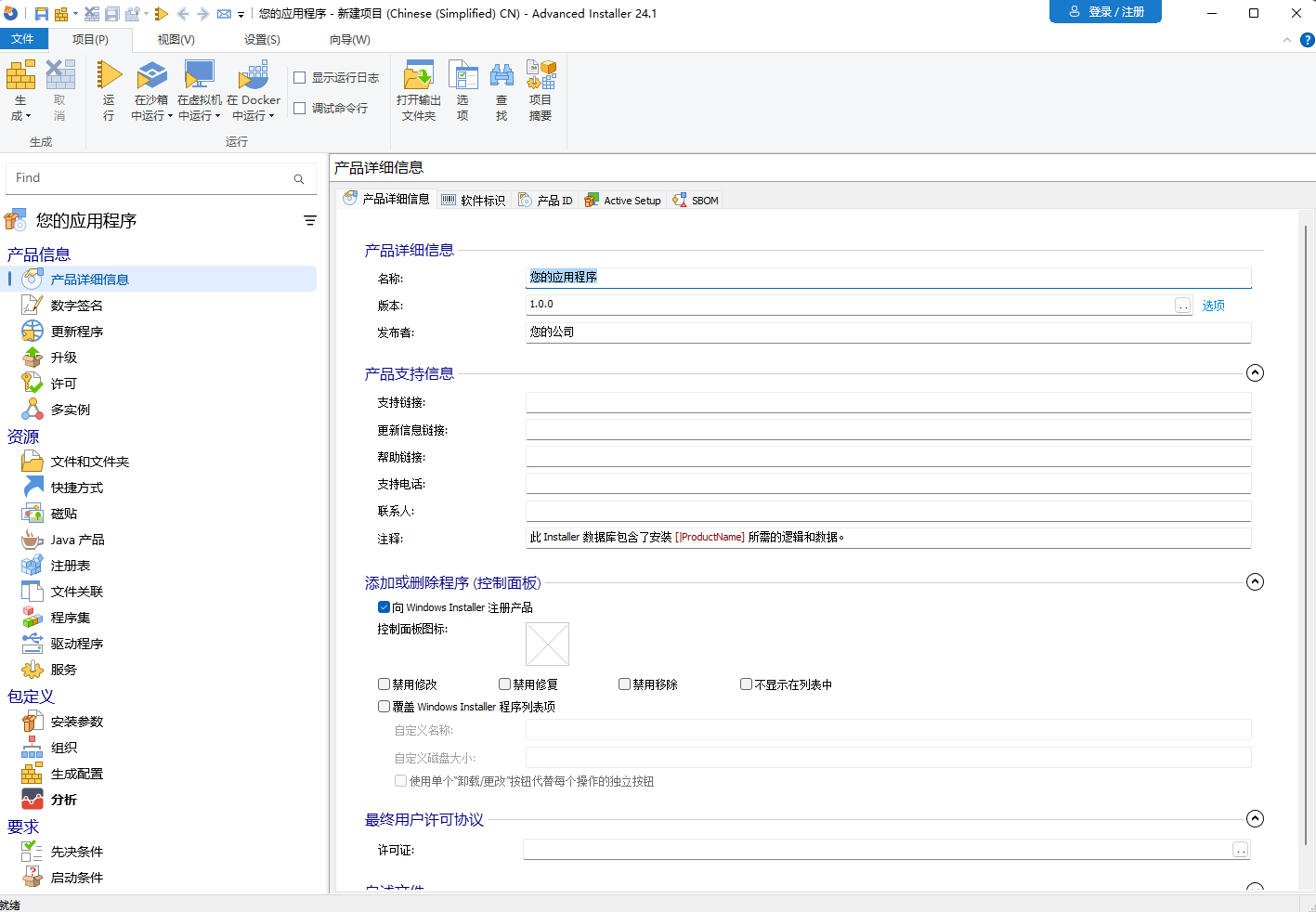Image resolution: width=1316 pixels, height=912 pixels.
Task: Open Java 产品 in the sidebar
Action: tap(77, 540)
